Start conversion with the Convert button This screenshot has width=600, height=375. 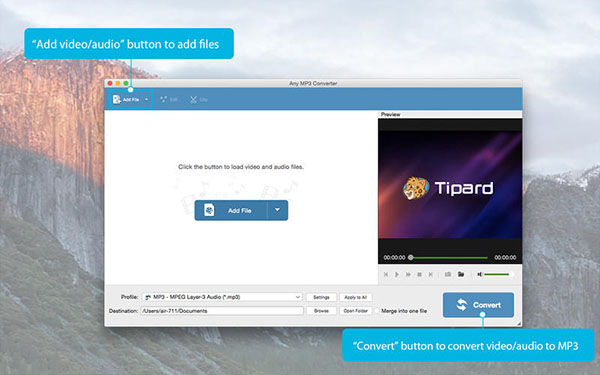[478, 305]
